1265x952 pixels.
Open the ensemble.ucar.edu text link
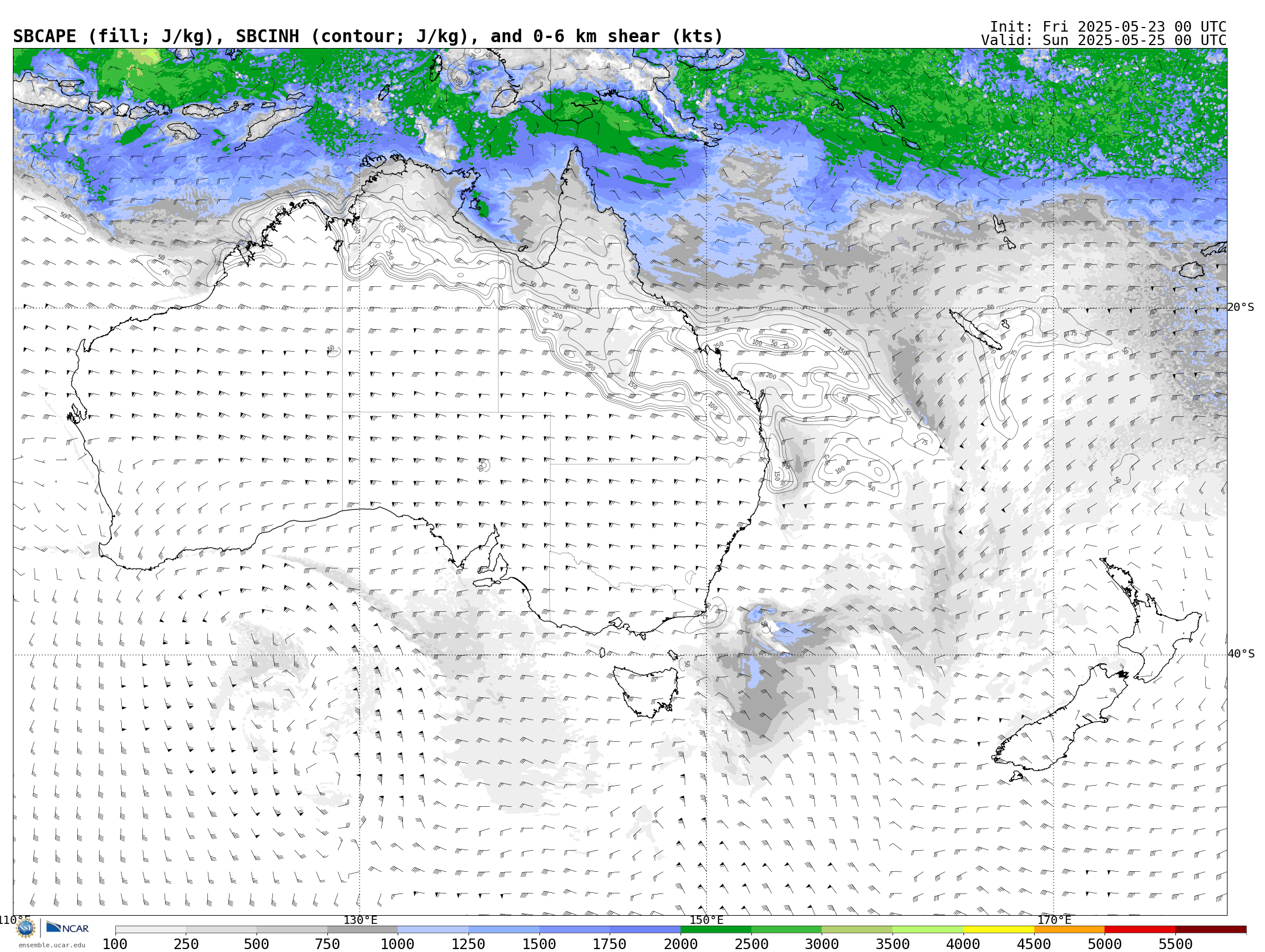[52, 945]
